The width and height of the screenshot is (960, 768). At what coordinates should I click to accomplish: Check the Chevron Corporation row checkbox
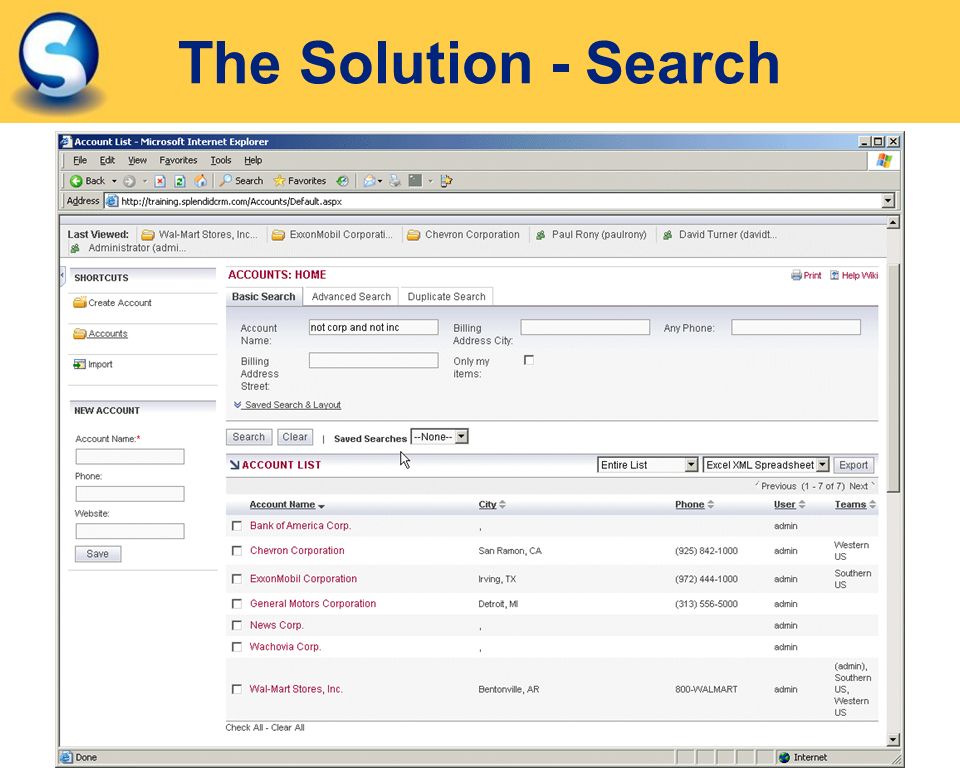pos(237,551)
